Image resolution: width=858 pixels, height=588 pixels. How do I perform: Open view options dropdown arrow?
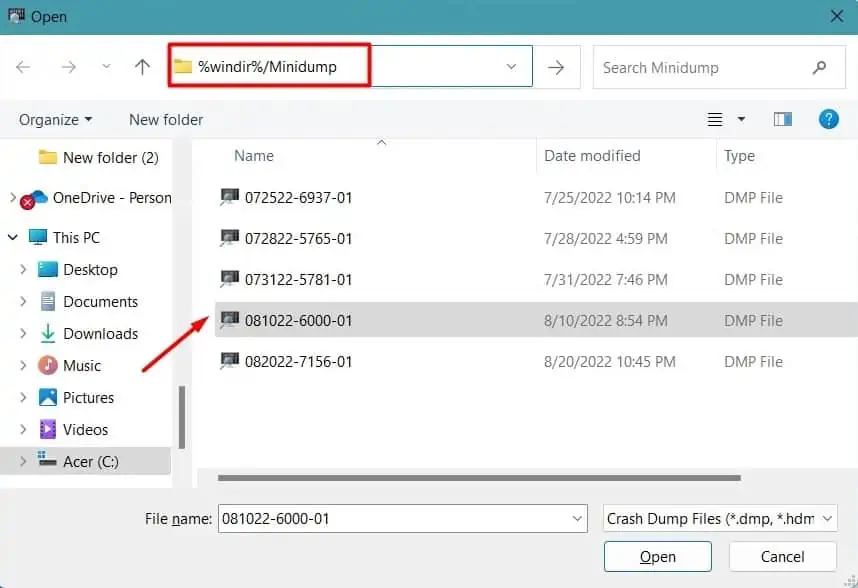point(741,119)
